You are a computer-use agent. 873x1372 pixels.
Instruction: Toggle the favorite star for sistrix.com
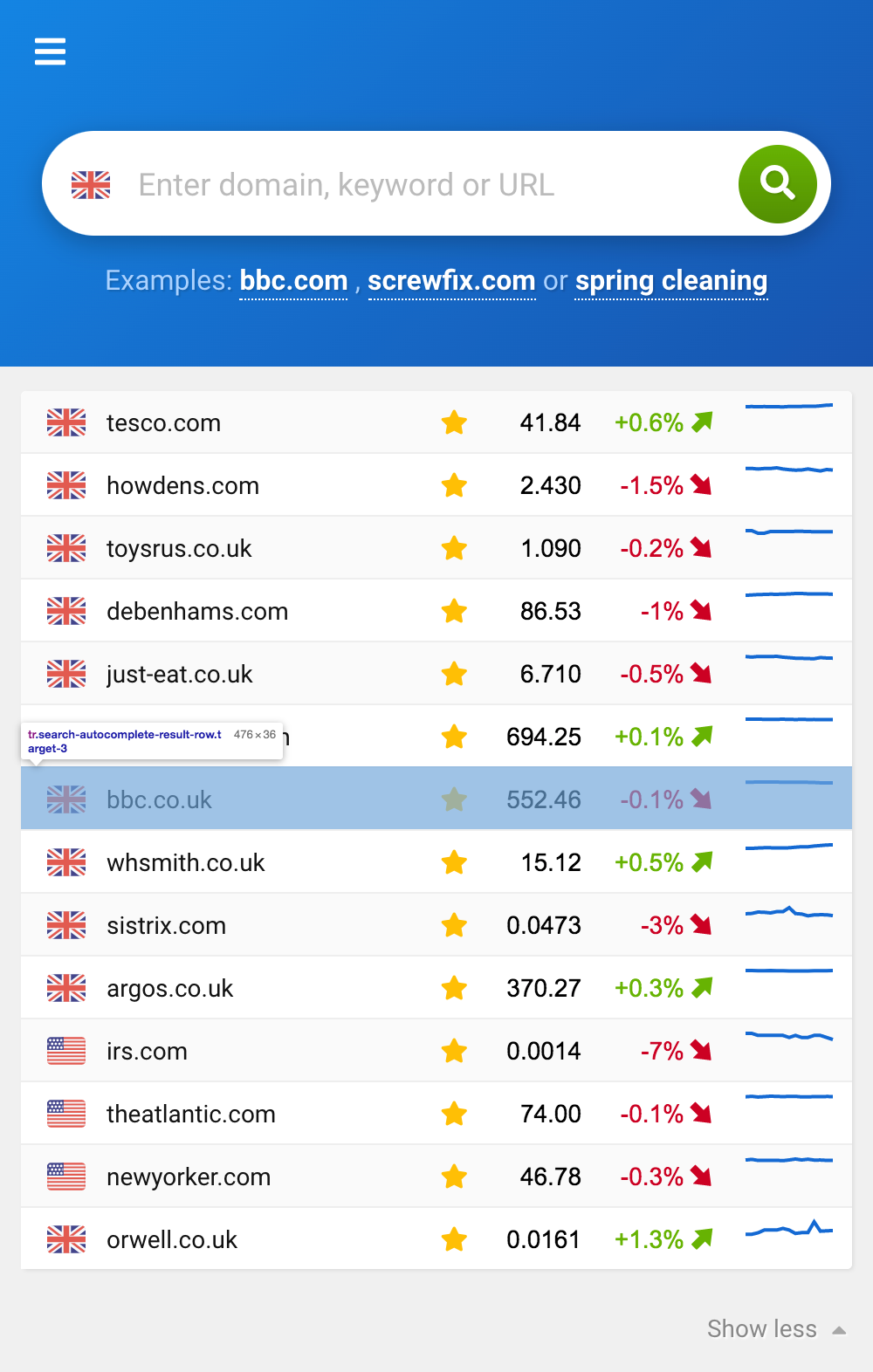pos(454,925)
